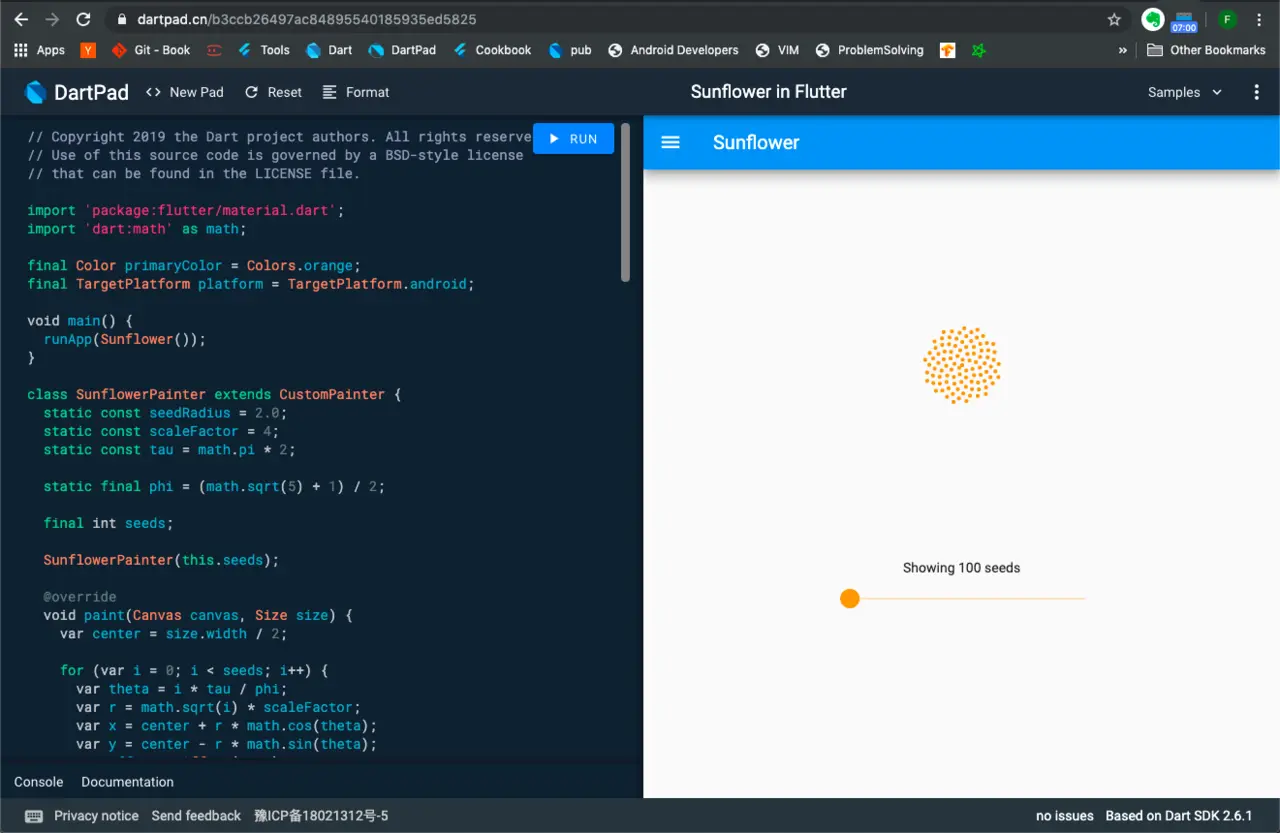Open the green star icon bookmark
This screenshot has height=833, width=1280.
click(x=979, y=50)
